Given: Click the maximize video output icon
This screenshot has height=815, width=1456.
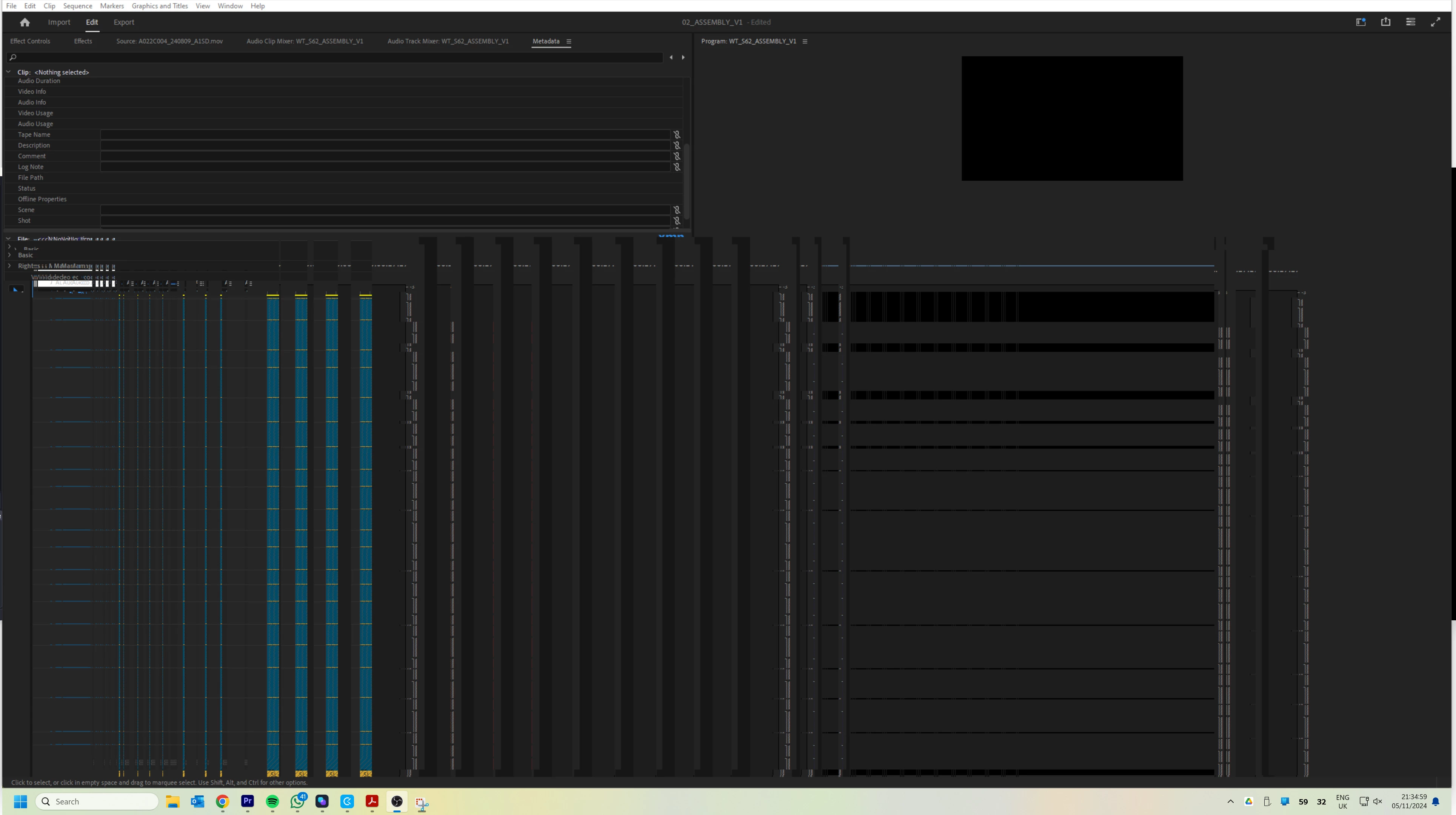Looking at the screenshot, I should (1435, 22).
